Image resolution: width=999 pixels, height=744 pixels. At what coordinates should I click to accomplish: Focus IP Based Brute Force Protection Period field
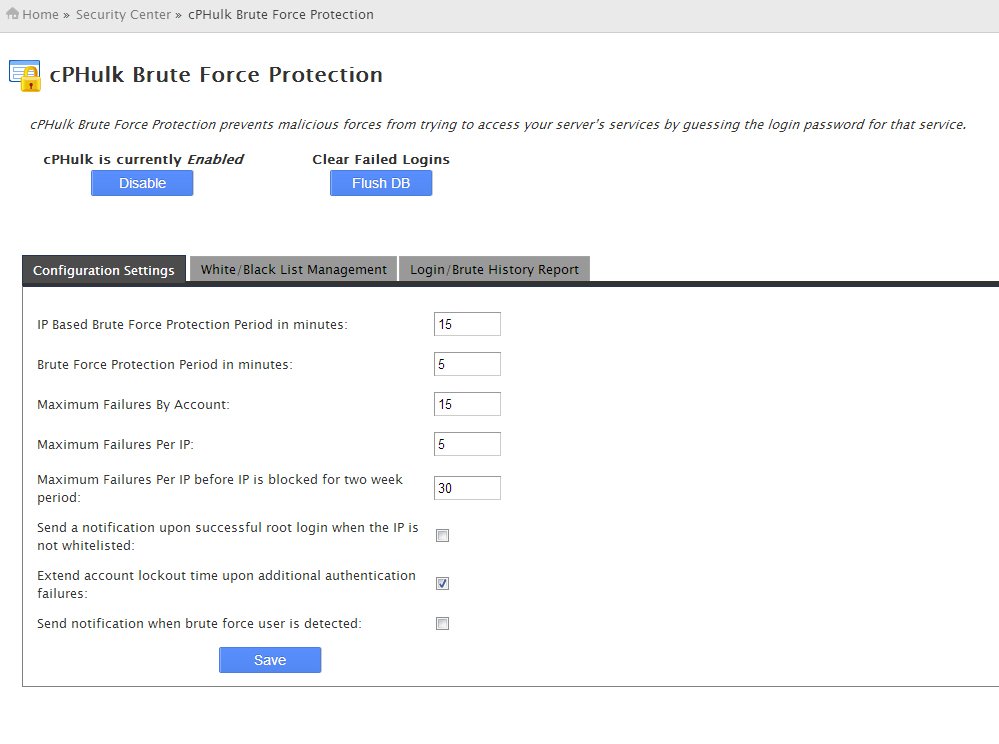tap(467, 324)
